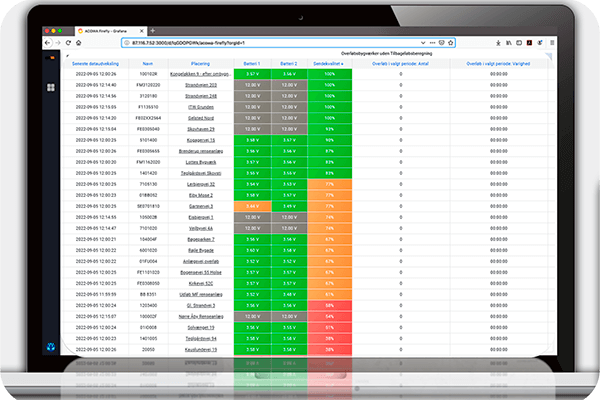Open the Skovhaven 29 location link
This screenshot has height=400, width=600.
pyautogui.click(x=202, y=129)
